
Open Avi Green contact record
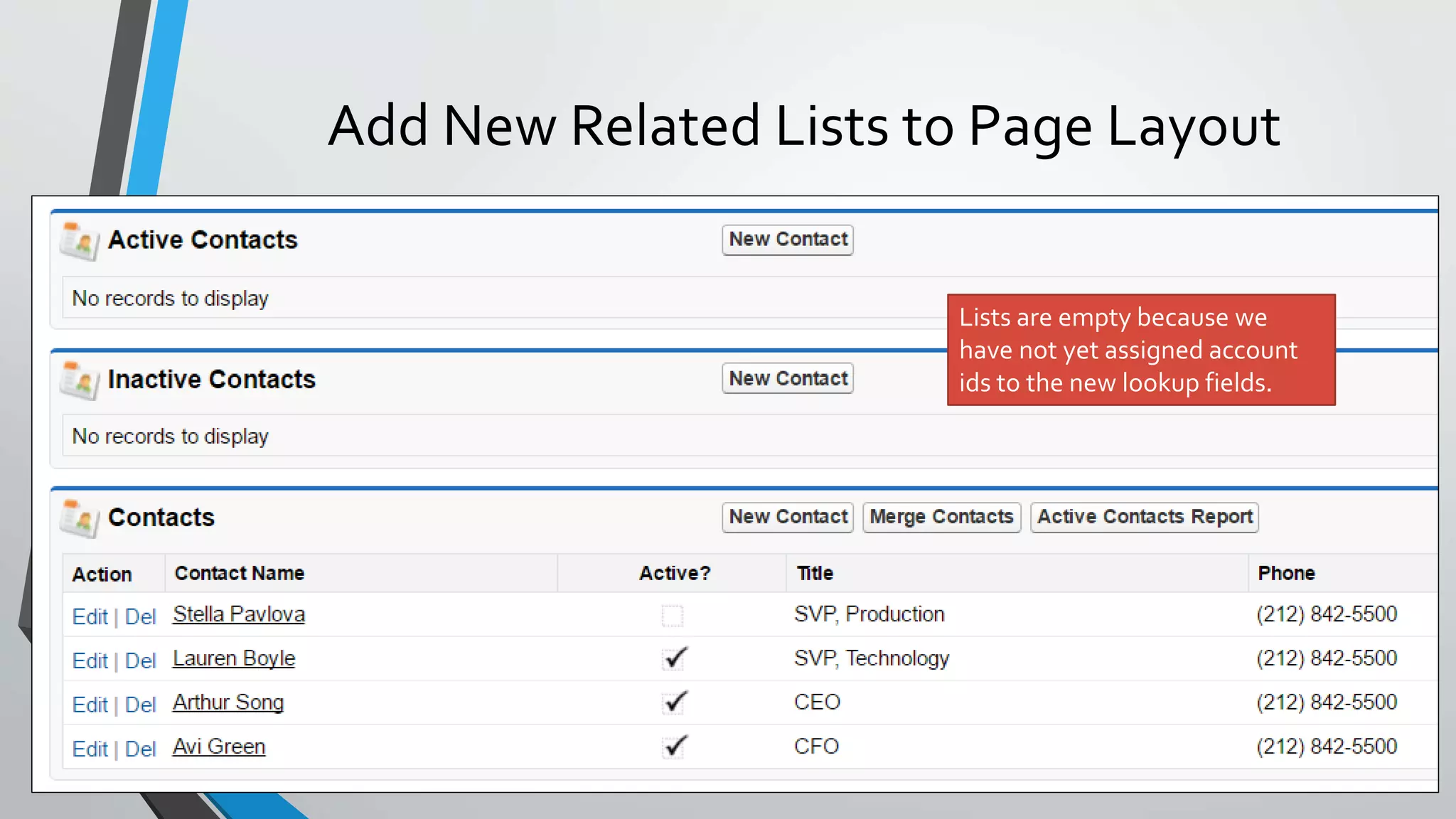click(219, 746)
